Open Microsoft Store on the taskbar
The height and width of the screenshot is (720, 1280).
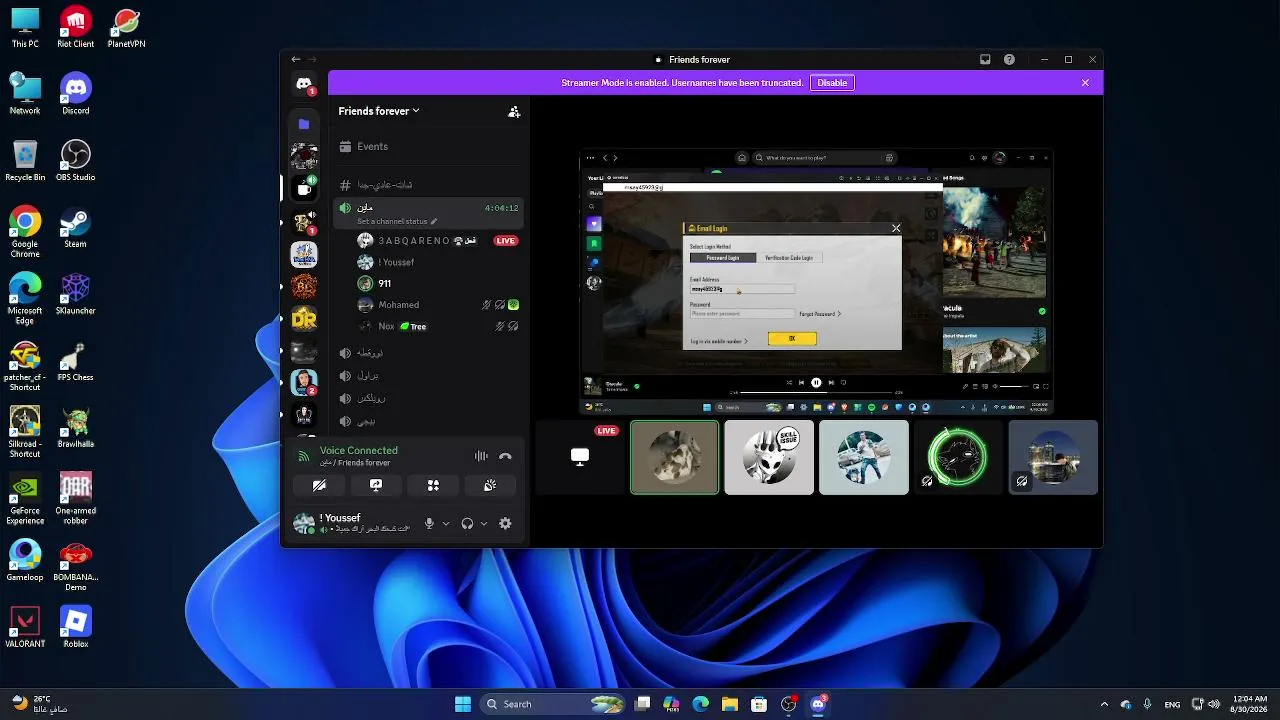[759, 704]
